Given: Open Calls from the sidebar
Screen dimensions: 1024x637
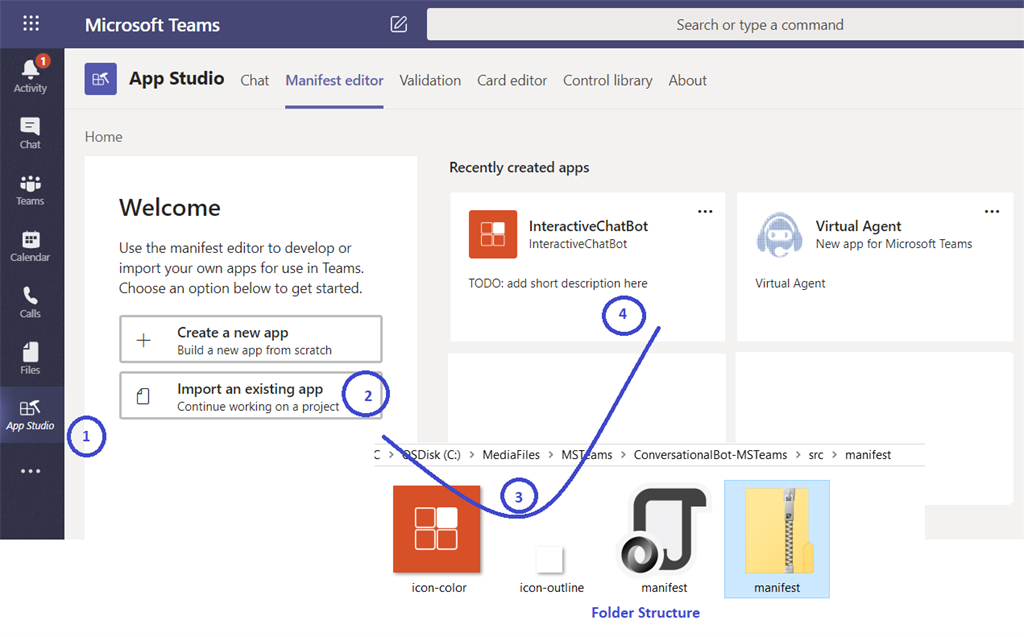Looking at the screenshot, I should 31,302.
